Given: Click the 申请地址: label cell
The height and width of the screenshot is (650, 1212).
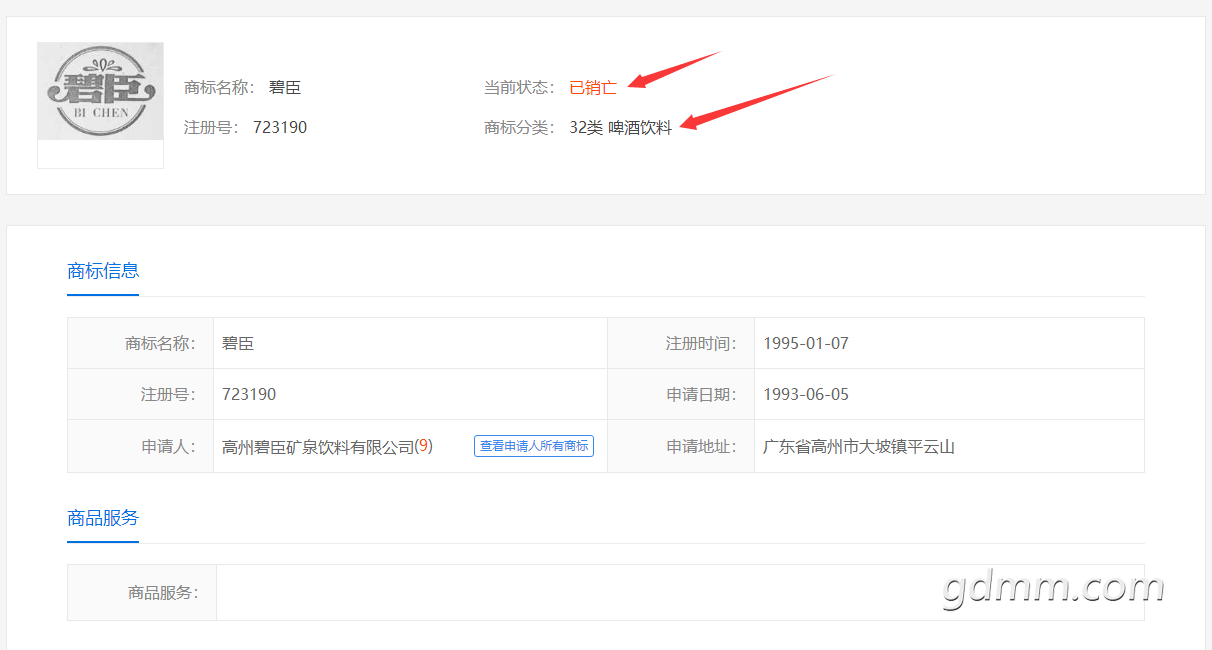Looking at the screenshot, I should (681, 446).
